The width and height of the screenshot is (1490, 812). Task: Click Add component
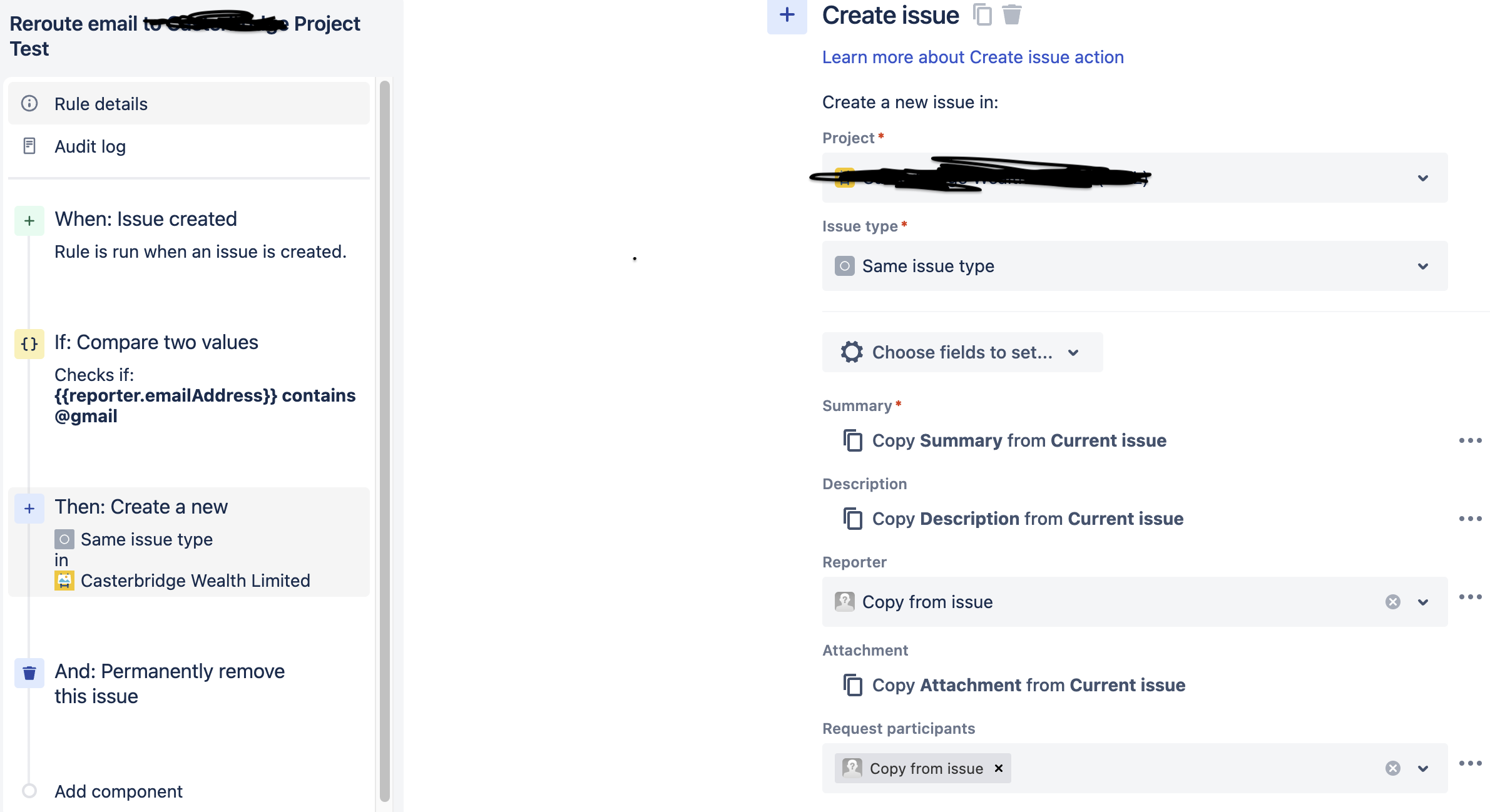[118, 791]
